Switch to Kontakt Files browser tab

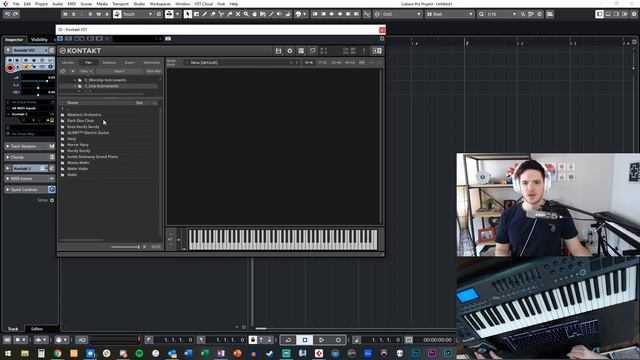coord(89,62)
